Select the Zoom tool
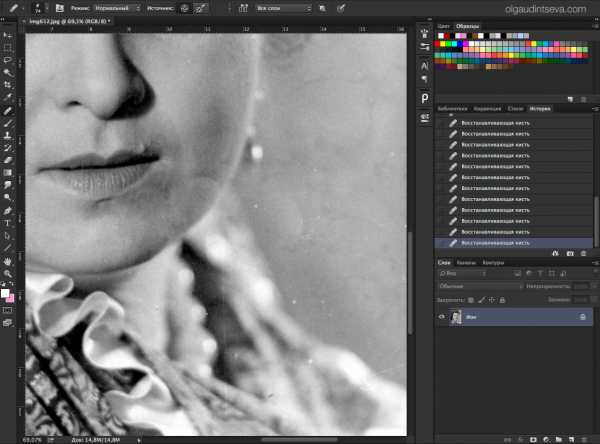600x444 pixels. point(7,274)
